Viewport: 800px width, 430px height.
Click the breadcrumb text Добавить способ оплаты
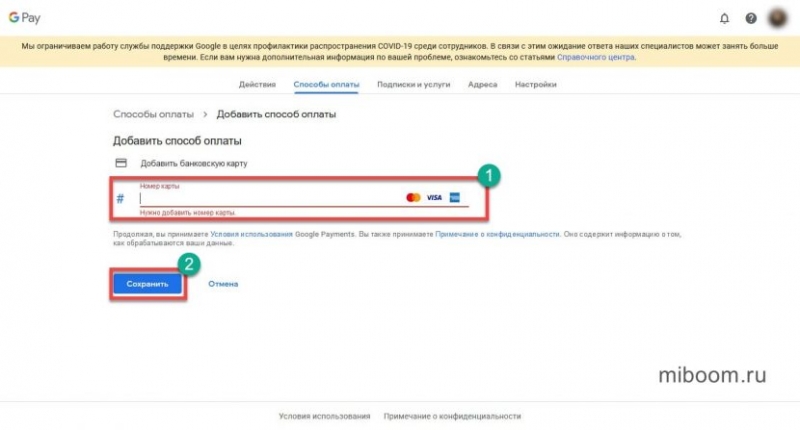(x=276, y=114)
